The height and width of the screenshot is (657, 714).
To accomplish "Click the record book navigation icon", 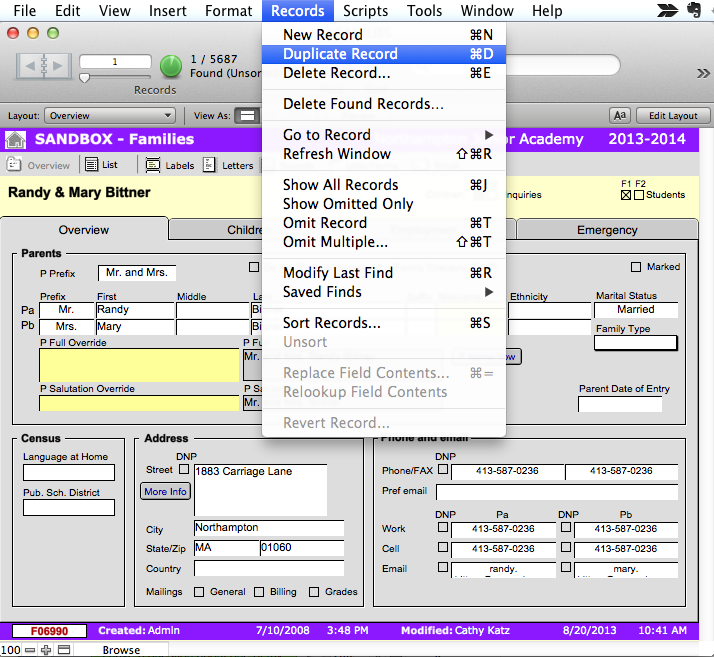I will 44,65.
